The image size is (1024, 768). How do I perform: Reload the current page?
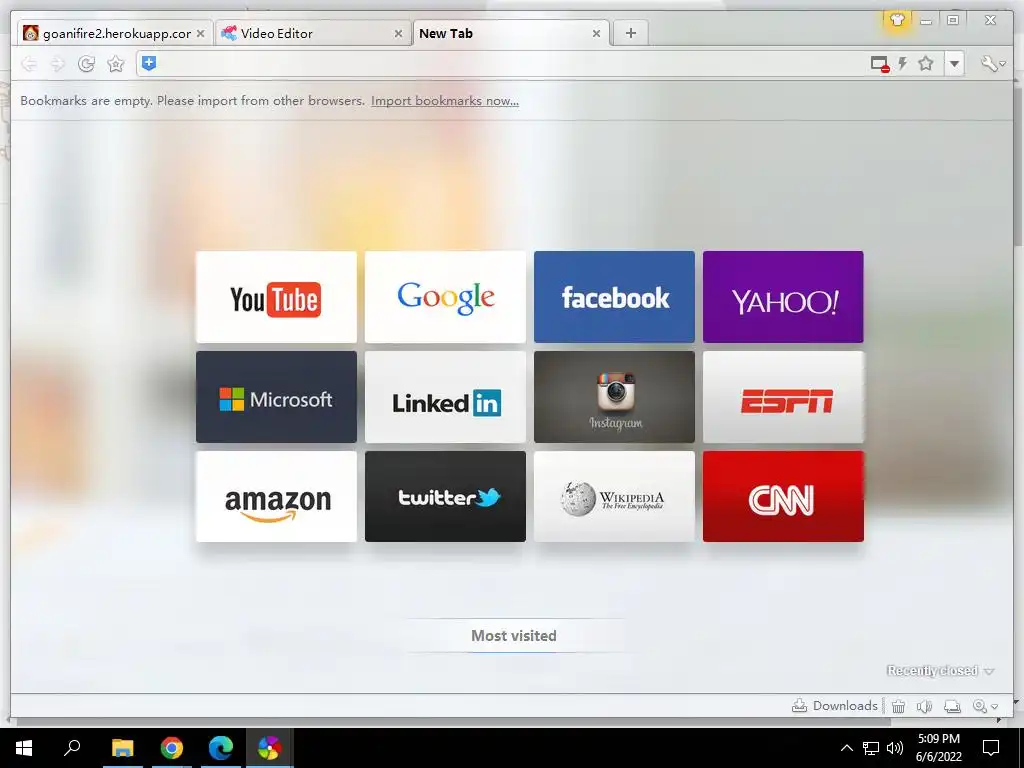(86, 63)
